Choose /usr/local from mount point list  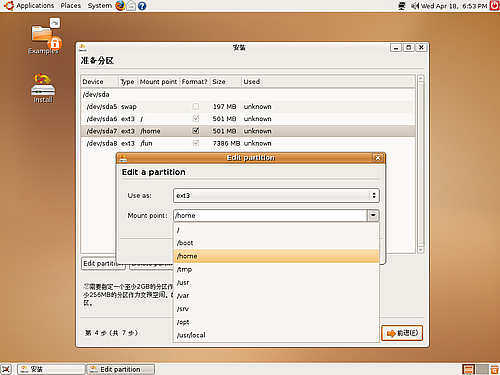click(x=277, y=335)
